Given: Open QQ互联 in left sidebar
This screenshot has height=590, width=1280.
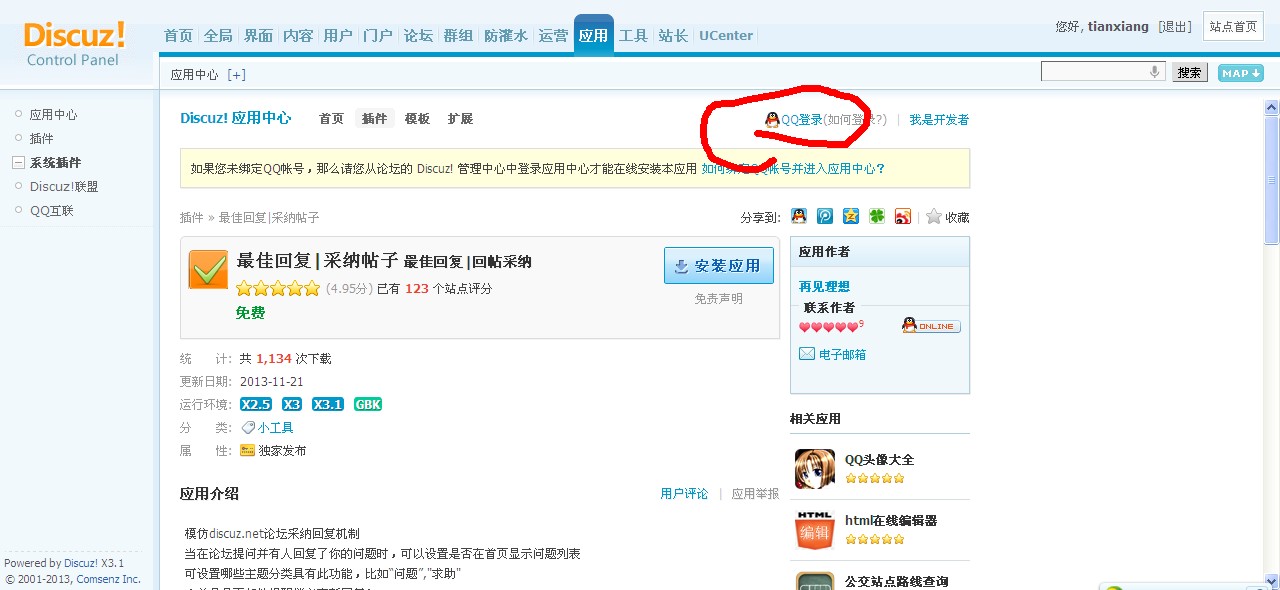Looking at the screenshot, I should click(x=52, y=211).
